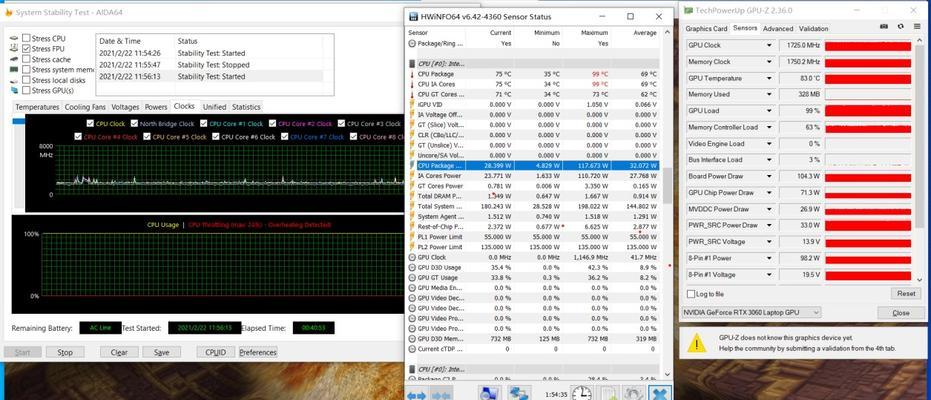Viewport: 931px width, 400px height.
Task: Open NVIDIA GeForce RTX 3060 GPU selector
Action: coord(752,312)
